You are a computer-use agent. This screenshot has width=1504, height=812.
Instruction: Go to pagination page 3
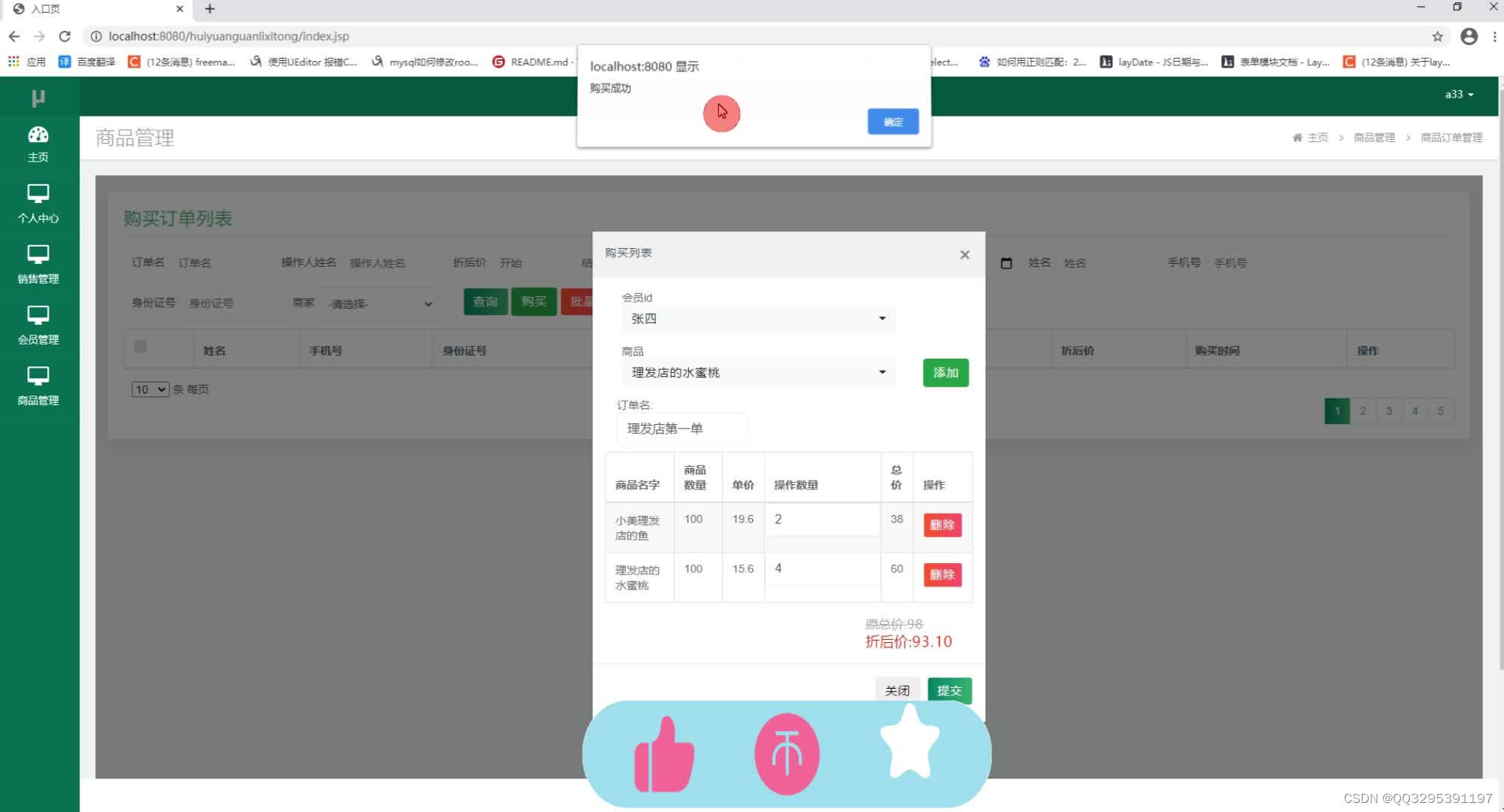(1389, 411)
